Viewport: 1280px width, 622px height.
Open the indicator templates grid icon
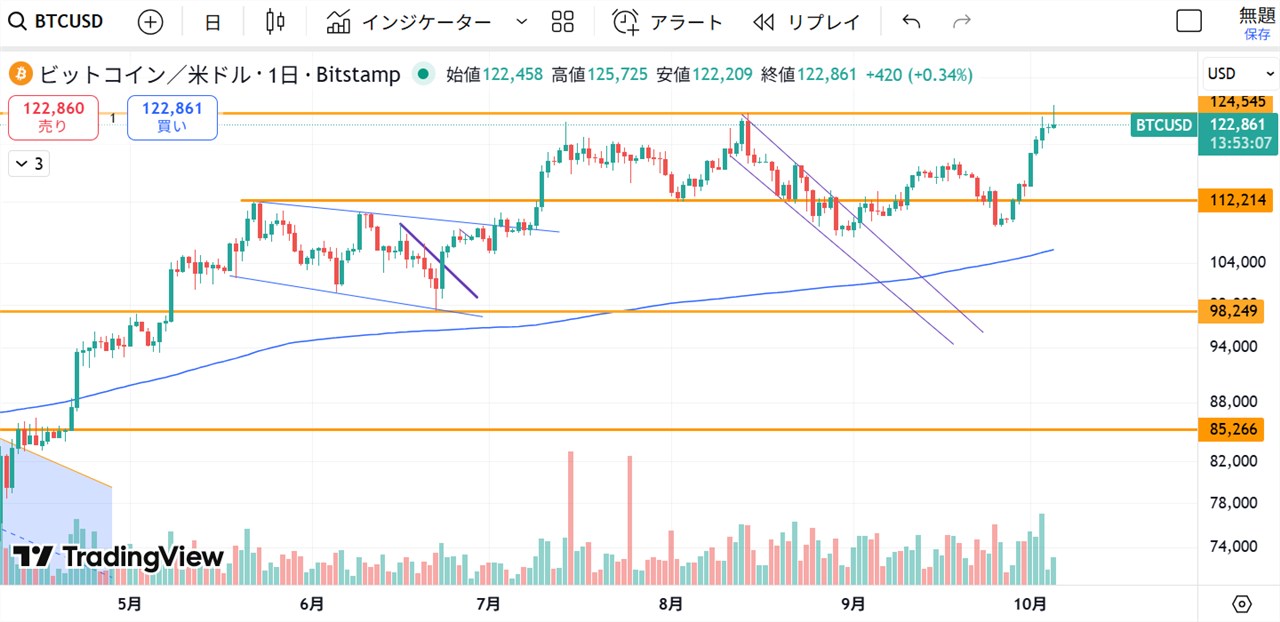pyautogui.click(x=563, y=21)
